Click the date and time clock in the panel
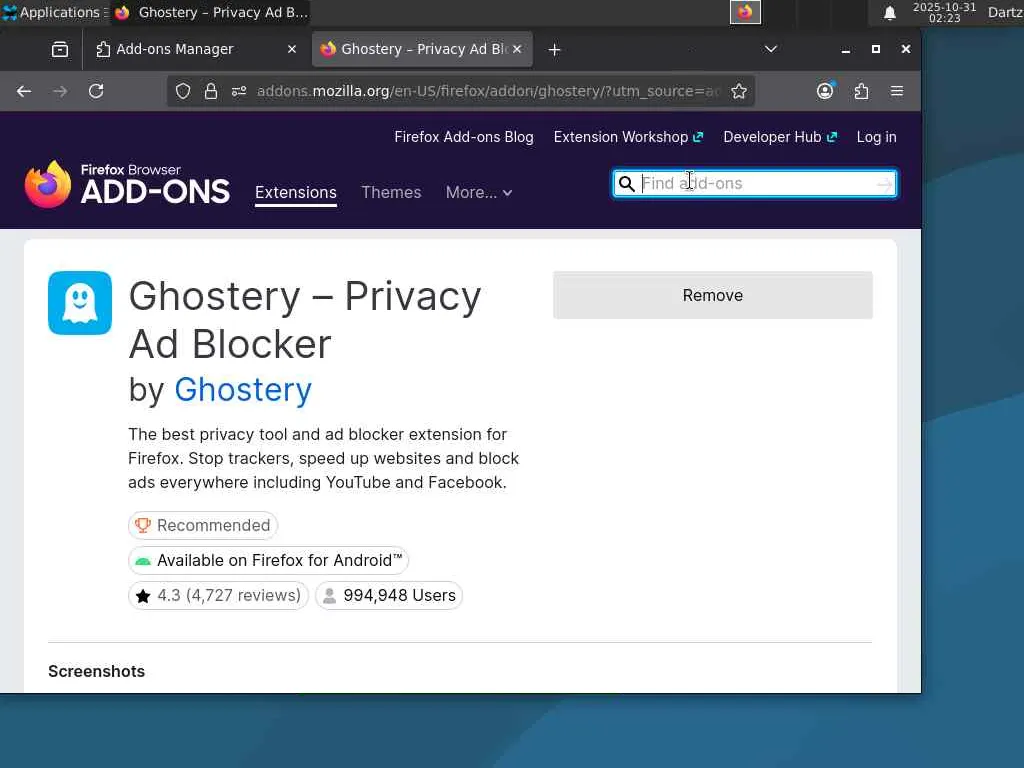Screen dimensions: 1024x768 tap(944, 12)
